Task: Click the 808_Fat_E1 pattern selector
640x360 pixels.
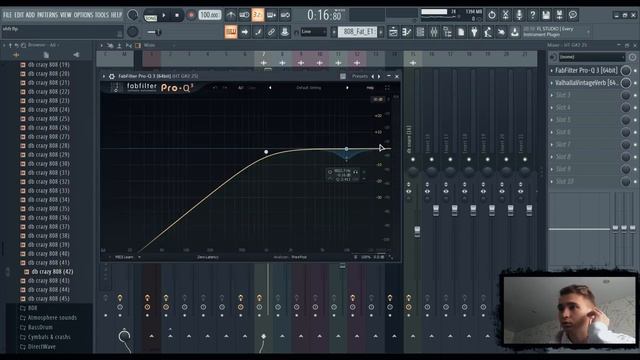Action: point(358,32)
